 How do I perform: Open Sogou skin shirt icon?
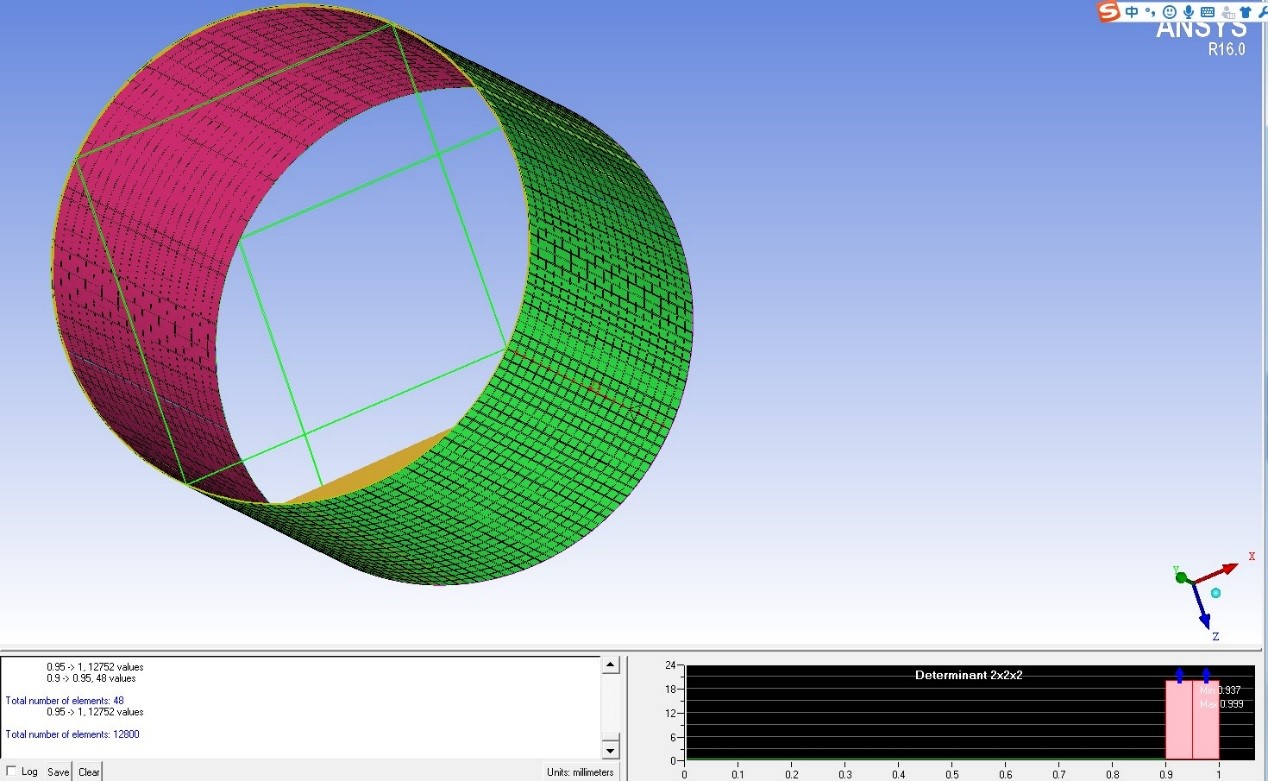point(1245,12)
